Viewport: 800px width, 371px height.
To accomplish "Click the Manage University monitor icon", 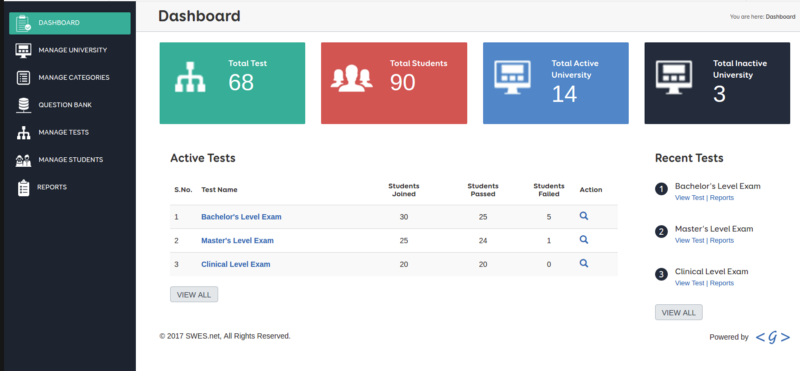I will coord(23,51).
